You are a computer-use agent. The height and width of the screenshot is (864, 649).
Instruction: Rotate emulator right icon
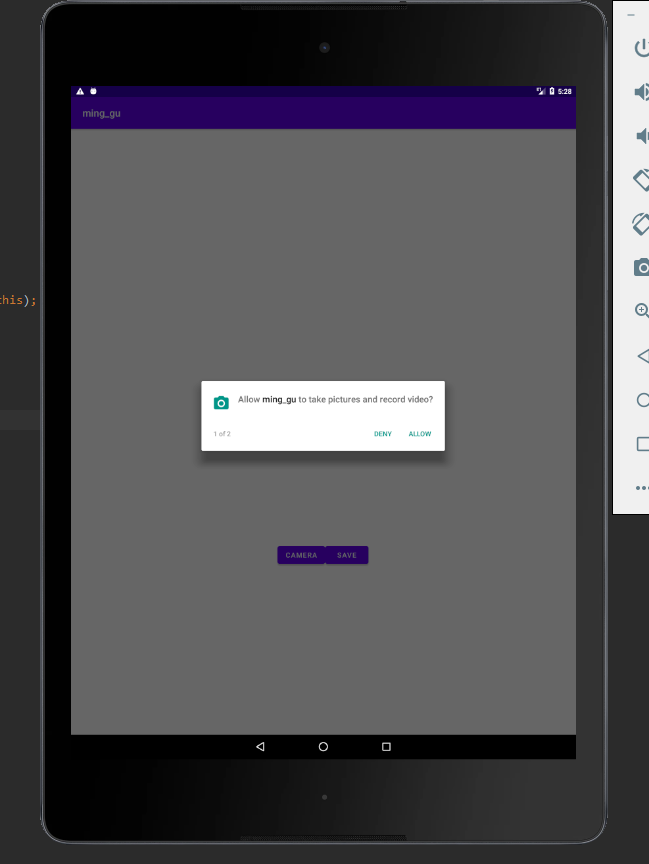coord(641,224)
